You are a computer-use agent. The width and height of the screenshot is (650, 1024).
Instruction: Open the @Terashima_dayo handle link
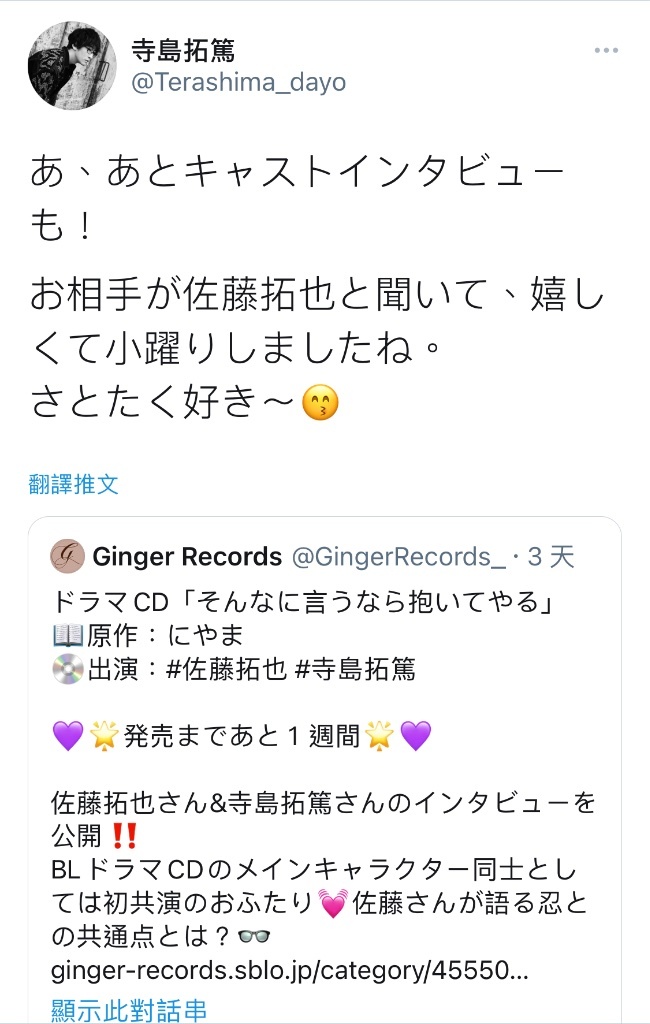coord(238,83)
